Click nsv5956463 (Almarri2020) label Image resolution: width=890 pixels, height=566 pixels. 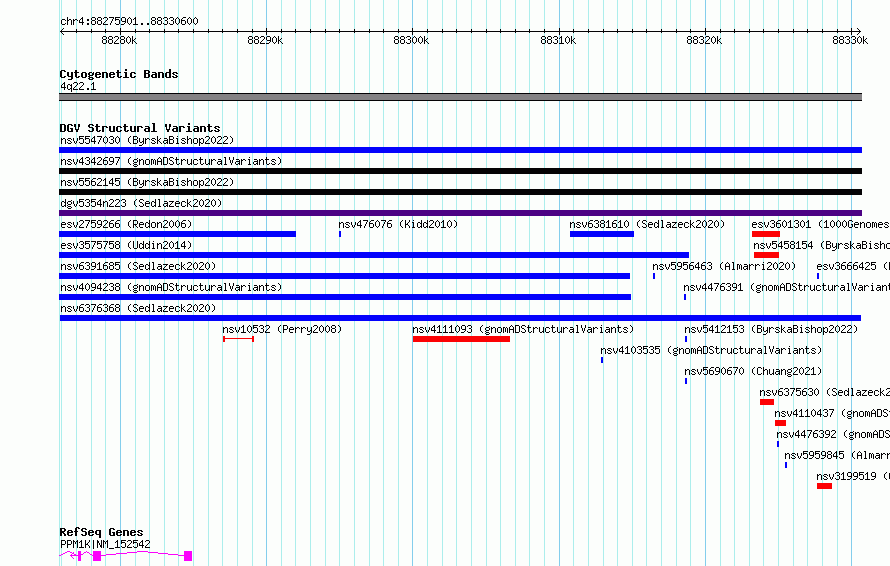pyautogui.click(x=724, y=266)
